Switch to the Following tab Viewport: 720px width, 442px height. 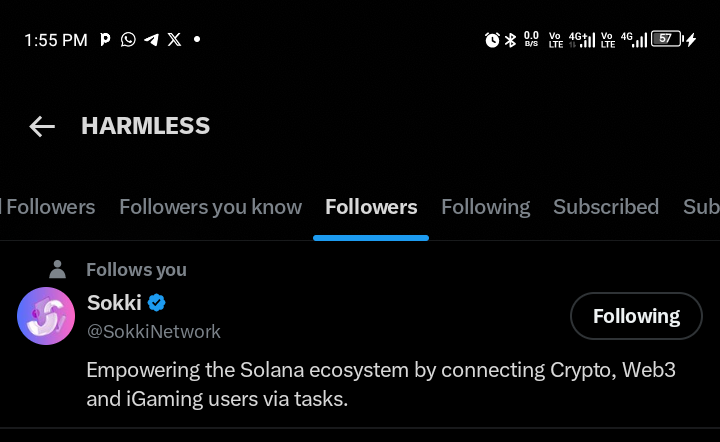485,207
